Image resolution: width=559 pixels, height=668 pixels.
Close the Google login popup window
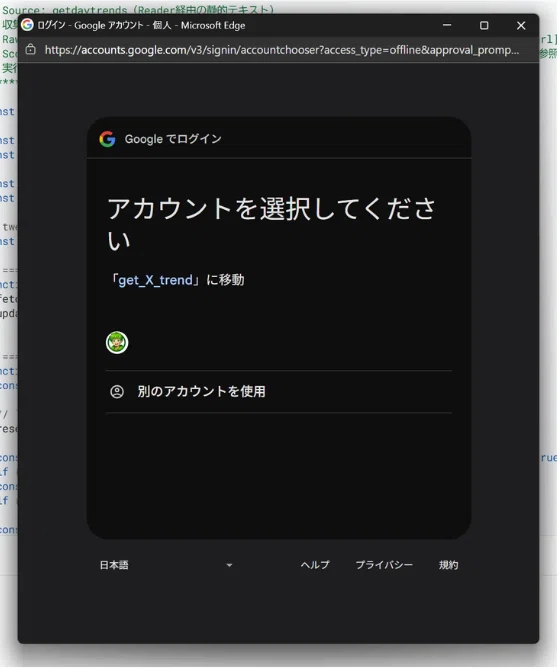[x=521, y=25]
